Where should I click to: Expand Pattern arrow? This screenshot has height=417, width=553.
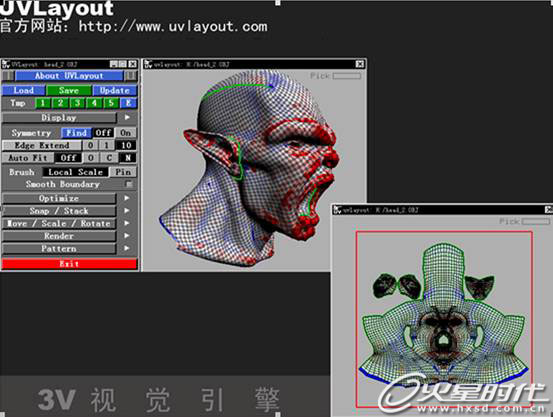(127, 248)
